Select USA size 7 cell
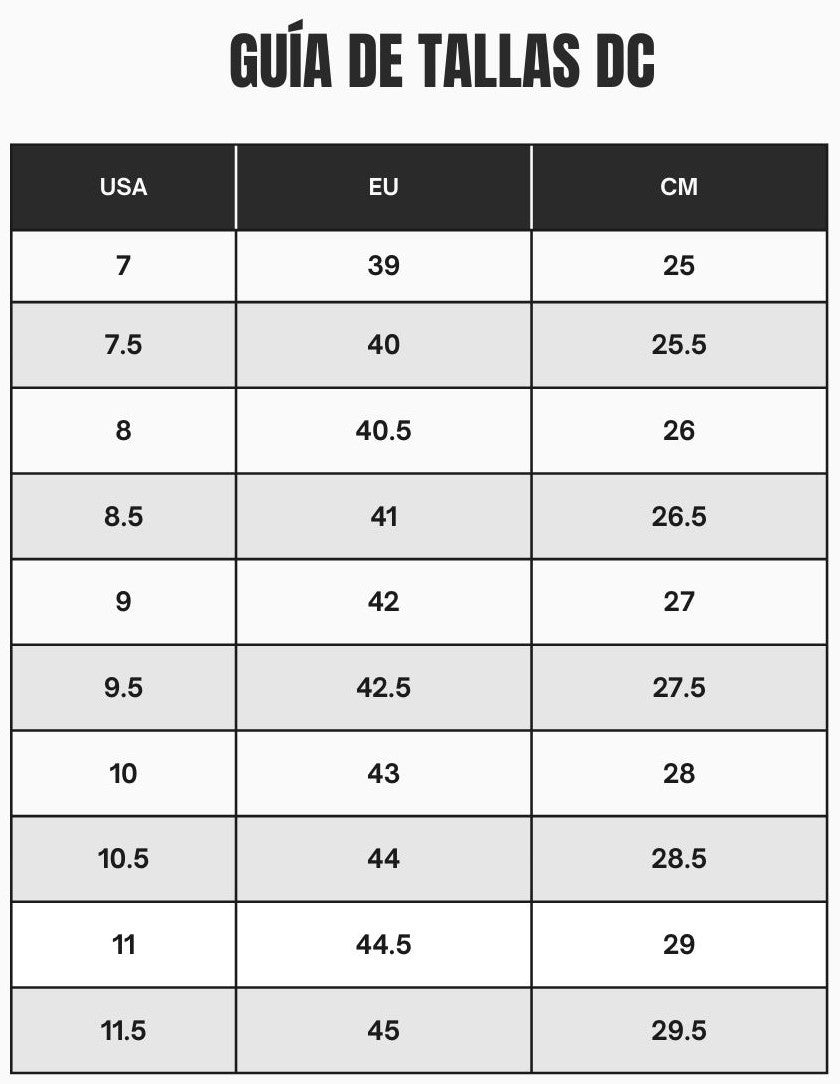840x1084 pixels. [123, 266]
